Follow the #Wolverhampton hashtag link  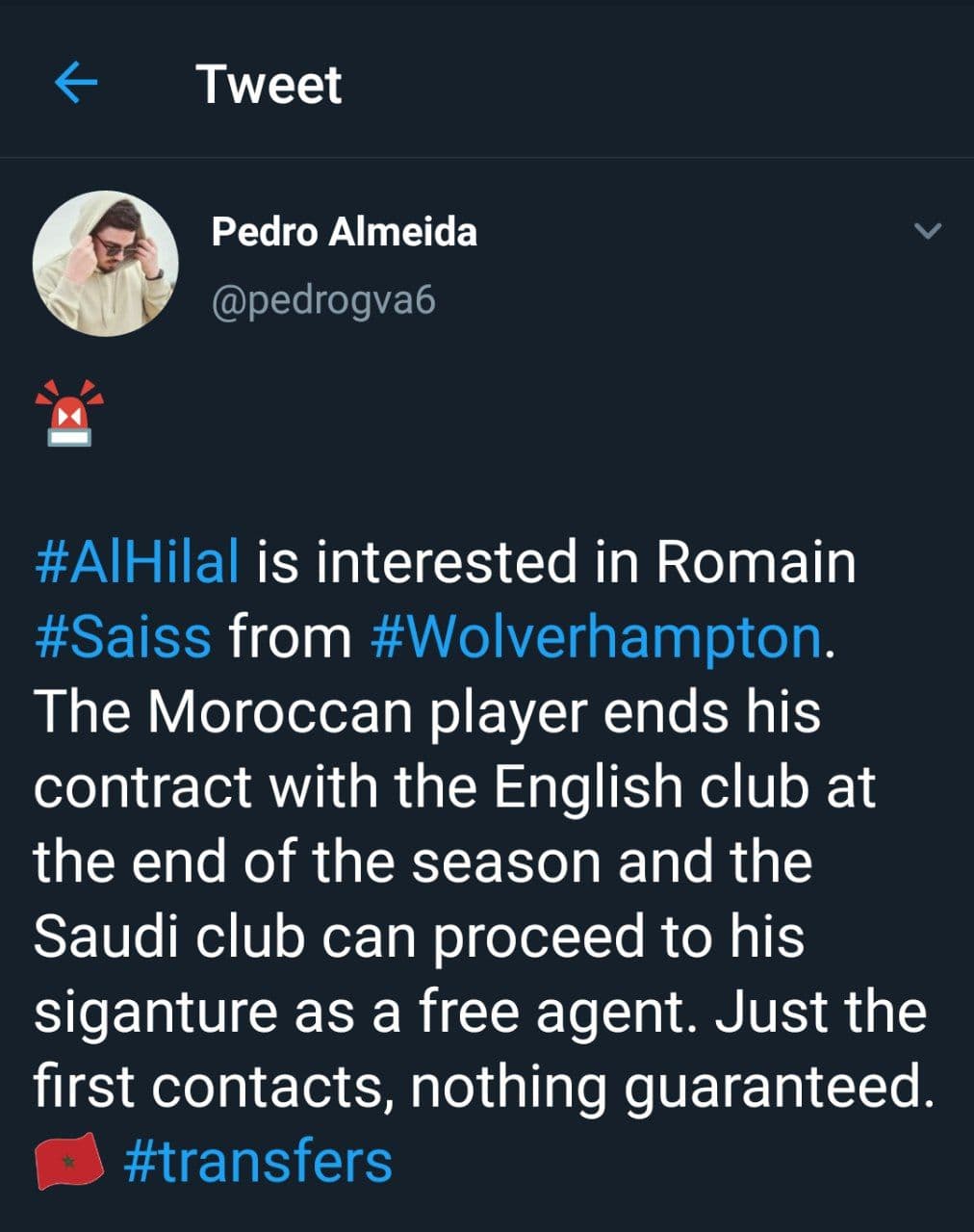597,636
